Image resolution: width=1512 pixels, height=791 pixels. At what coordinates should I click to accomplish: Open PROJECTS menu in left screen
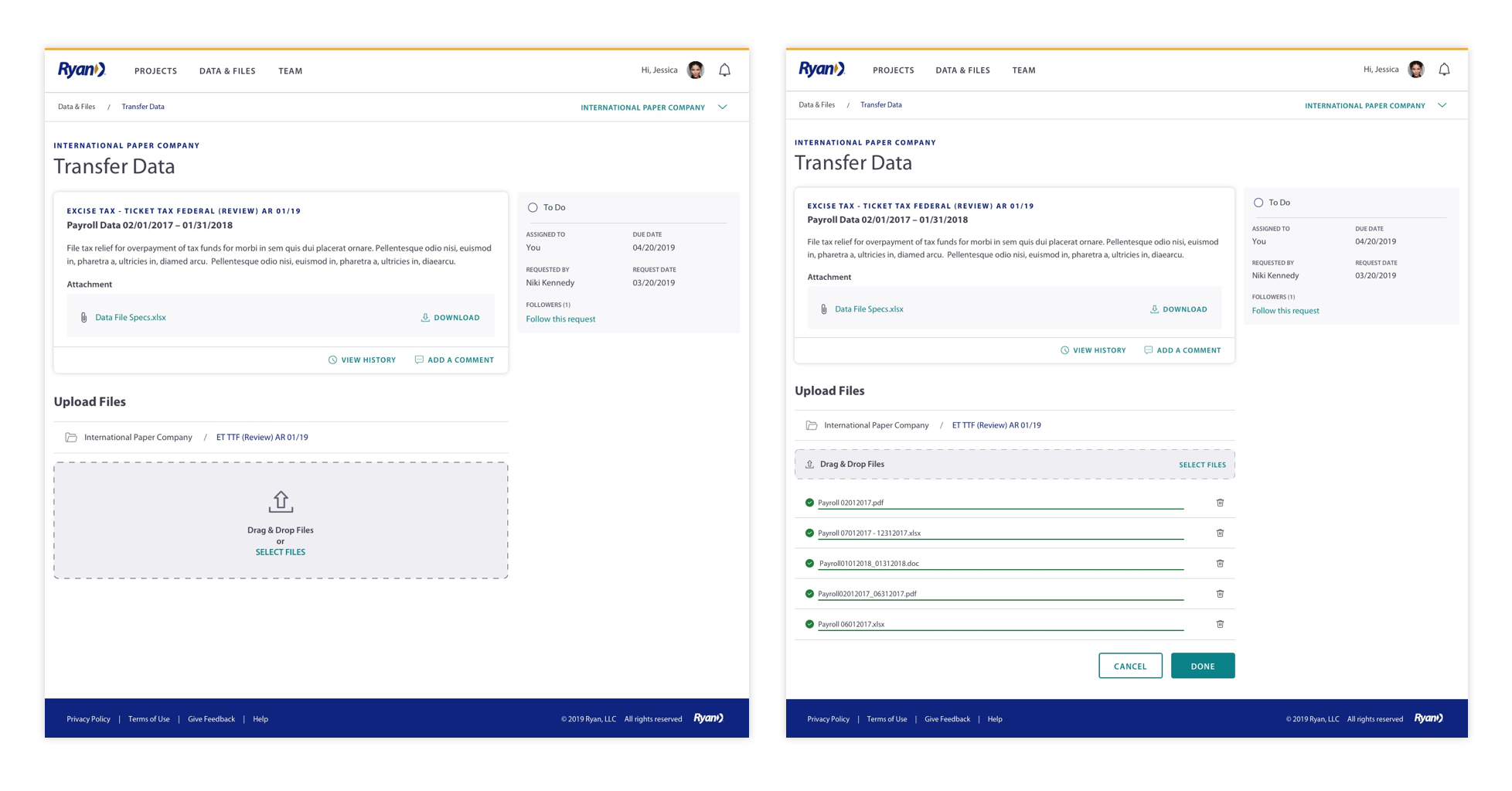[155, 71]
